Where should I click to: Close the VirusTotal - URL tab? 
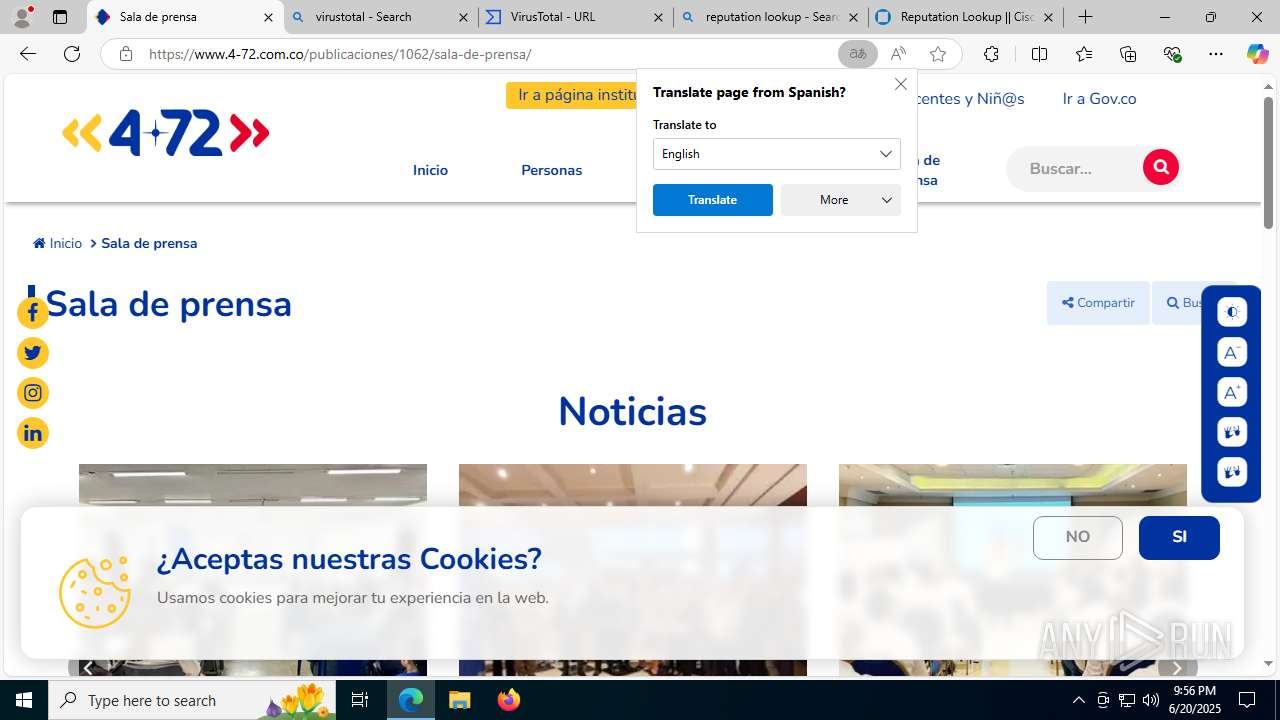pyautogui.click(x=658, y=17)
